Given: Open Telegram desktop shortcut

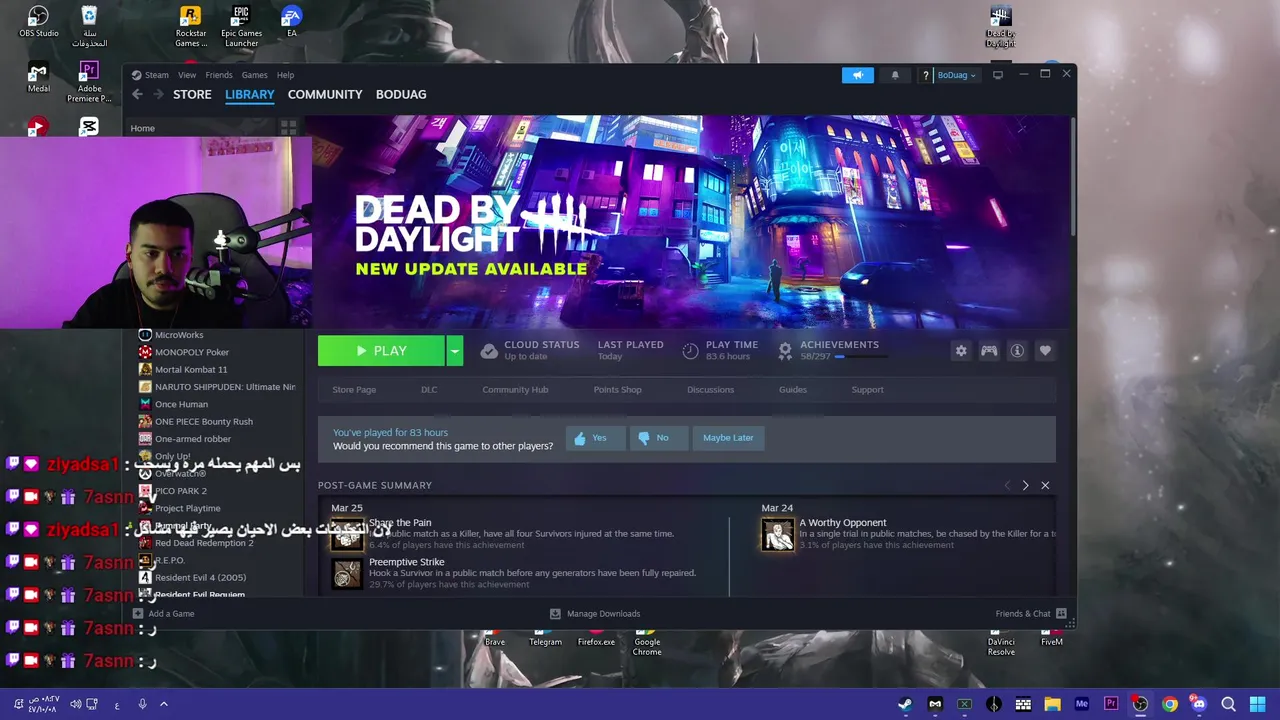Looking at the screenshot, I should pyautogui.click(x=545, y=638).
